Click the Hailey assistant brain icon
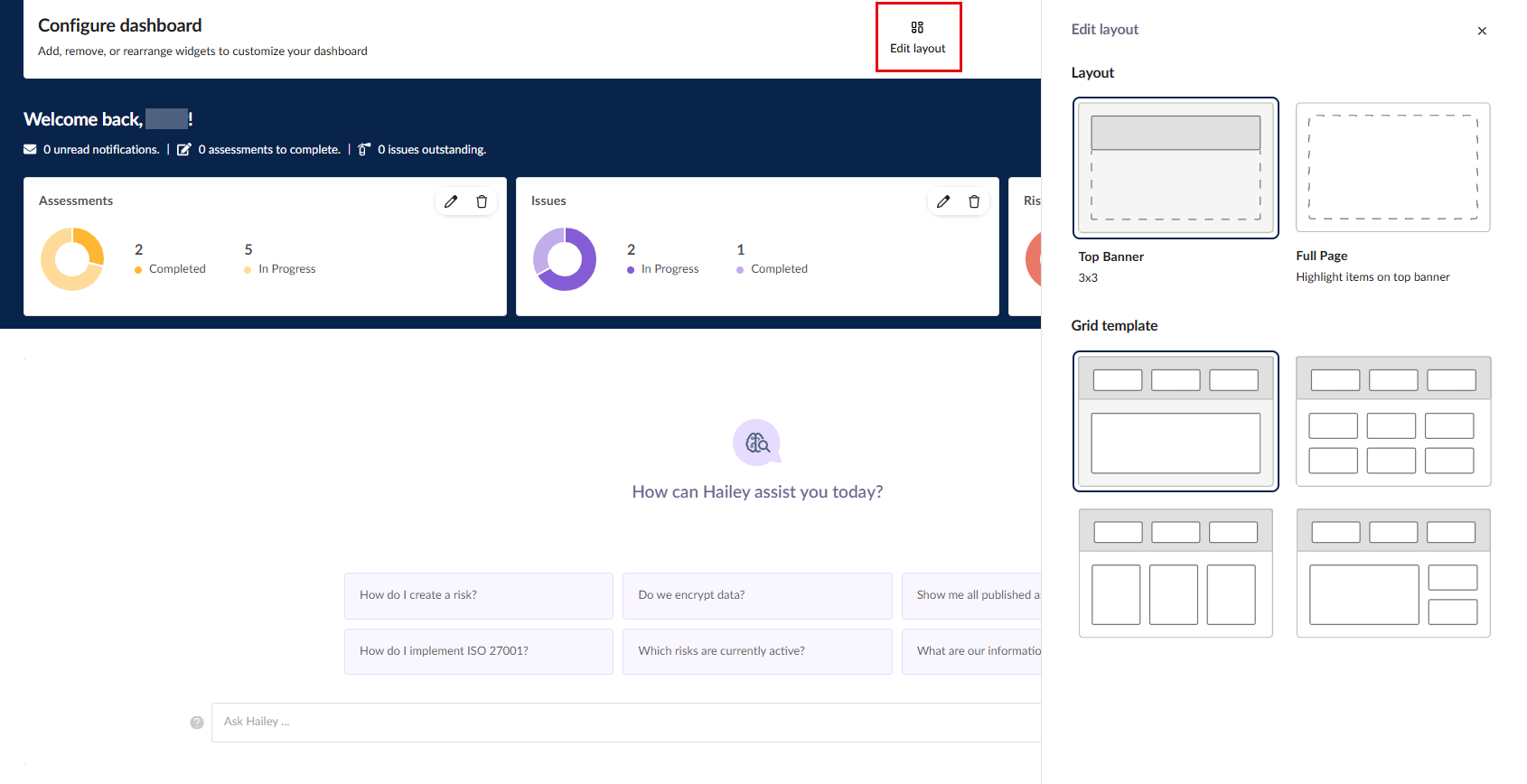 tap(757, 443)
